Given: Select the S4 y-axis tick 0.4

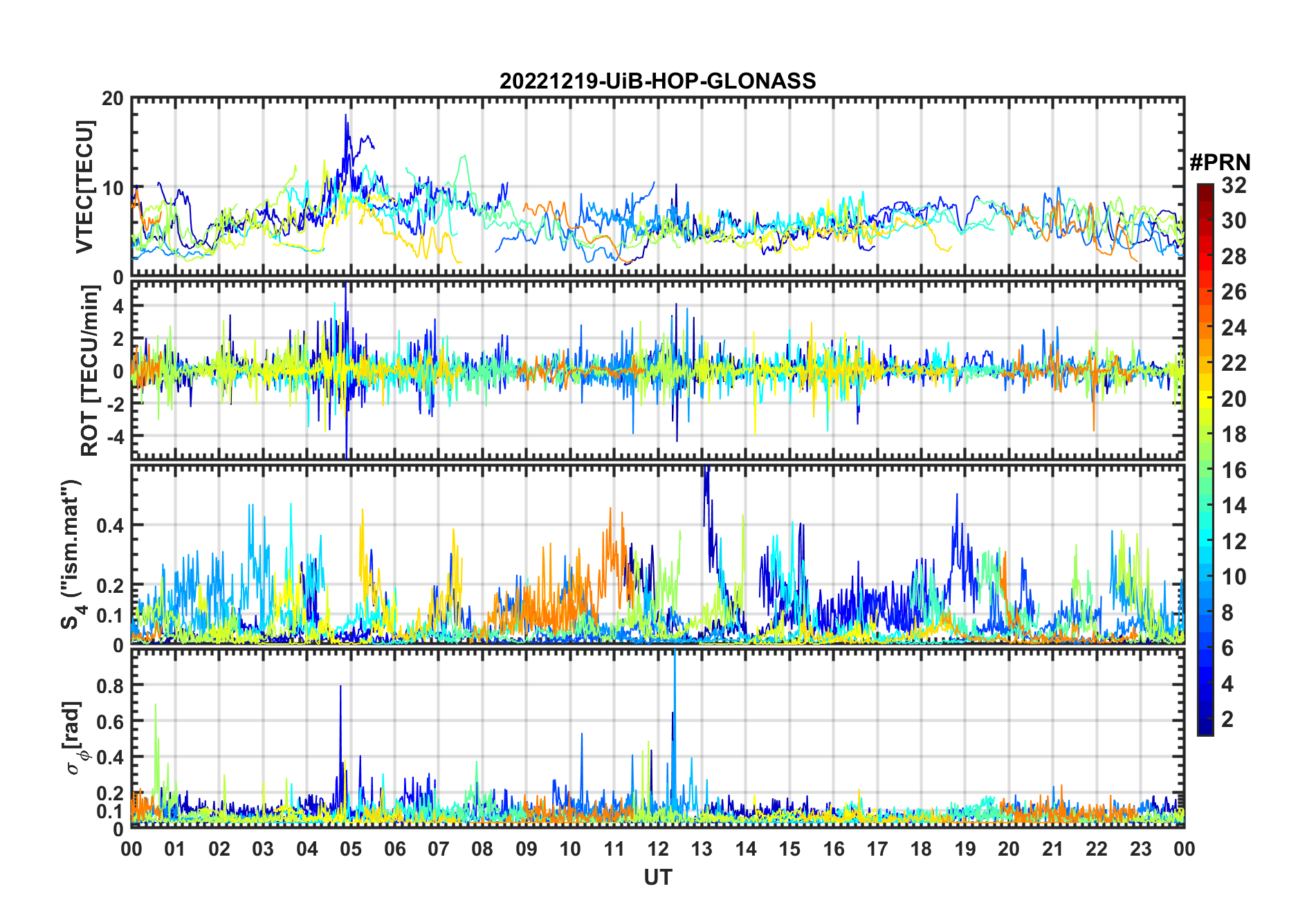Looking at the screenshot, I should [x=111, y=525].
